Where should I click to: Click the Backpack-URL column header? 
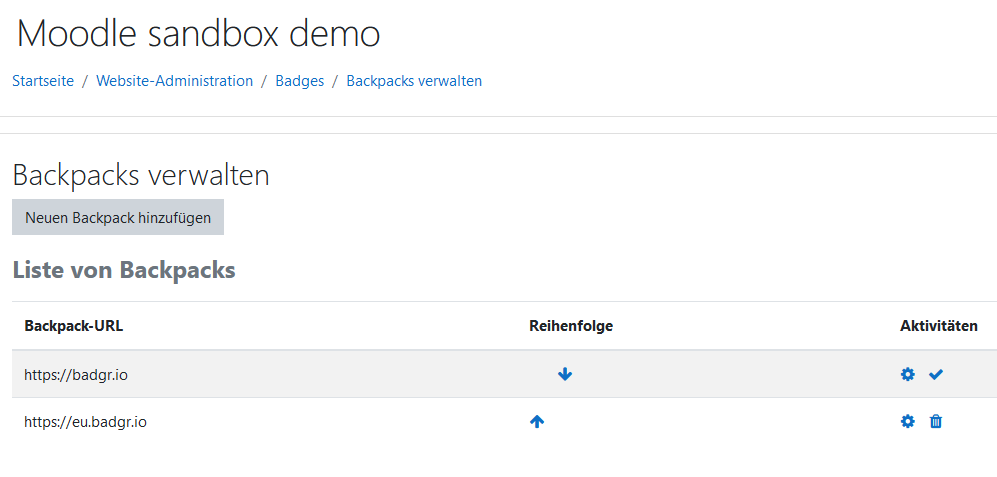pyautogui.click(x=74, y=326)
